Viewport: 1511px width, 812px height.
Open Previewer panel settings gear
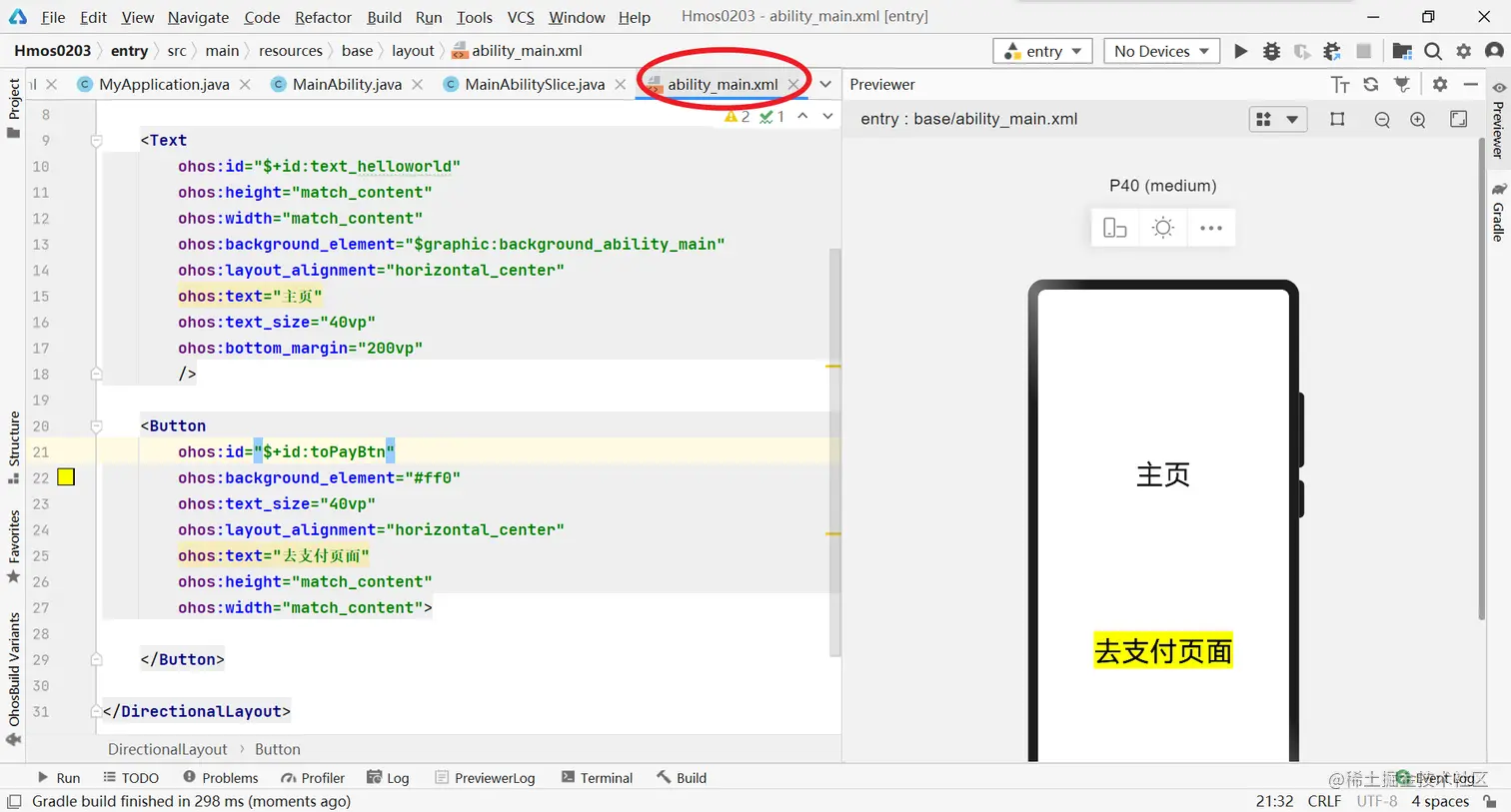(x=1440, y=85)
